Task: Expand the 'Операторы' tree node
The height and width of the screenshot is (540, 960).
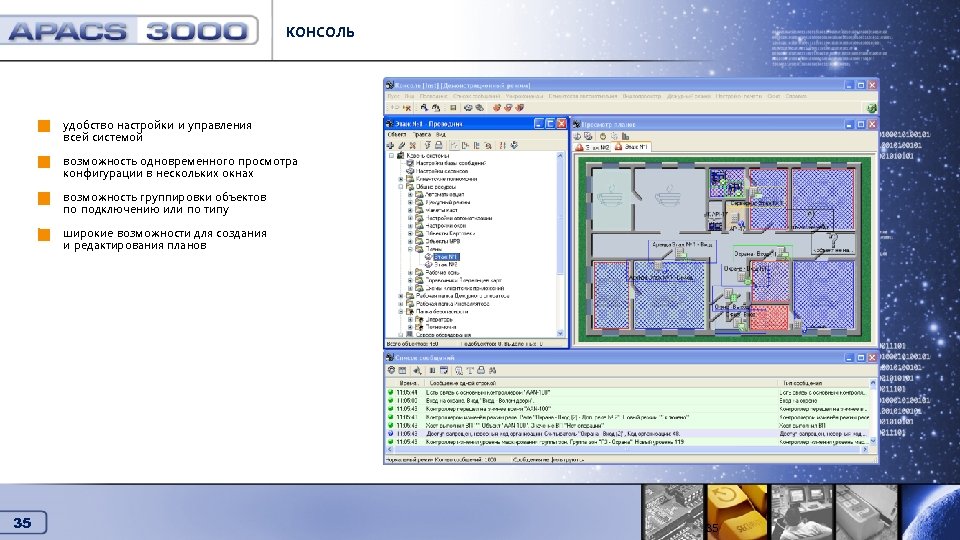Action: 410,319
